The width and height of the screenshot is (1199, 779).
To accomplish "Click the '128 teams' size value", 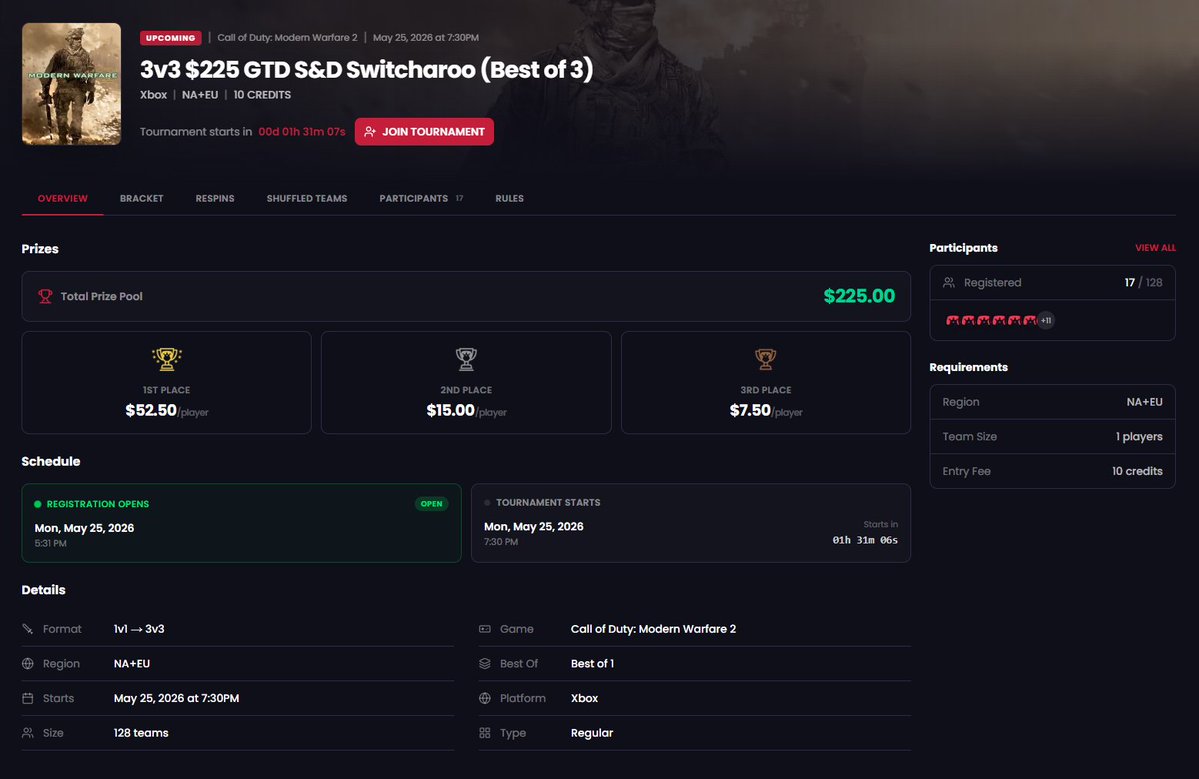I will (141, 732).
